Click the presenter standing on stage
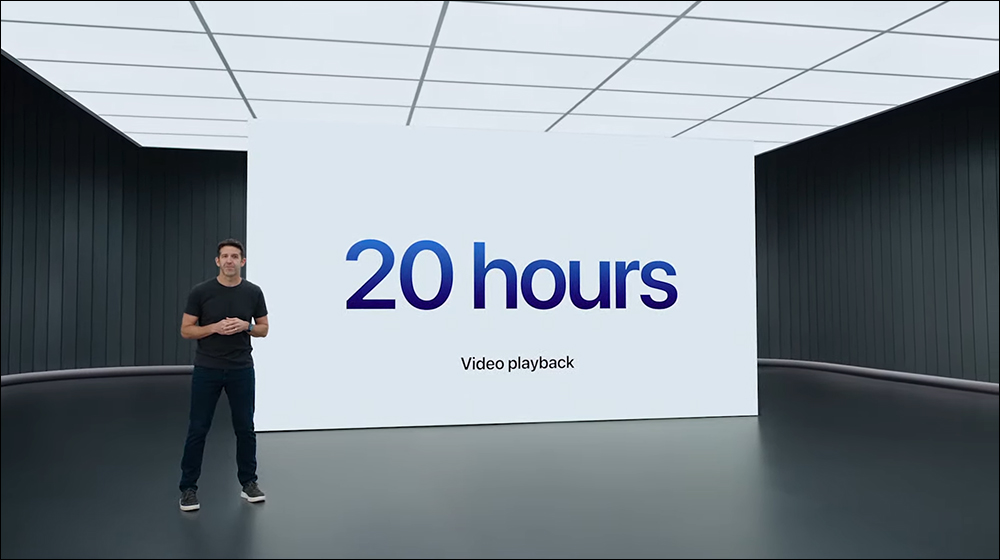 coord(224,374)
